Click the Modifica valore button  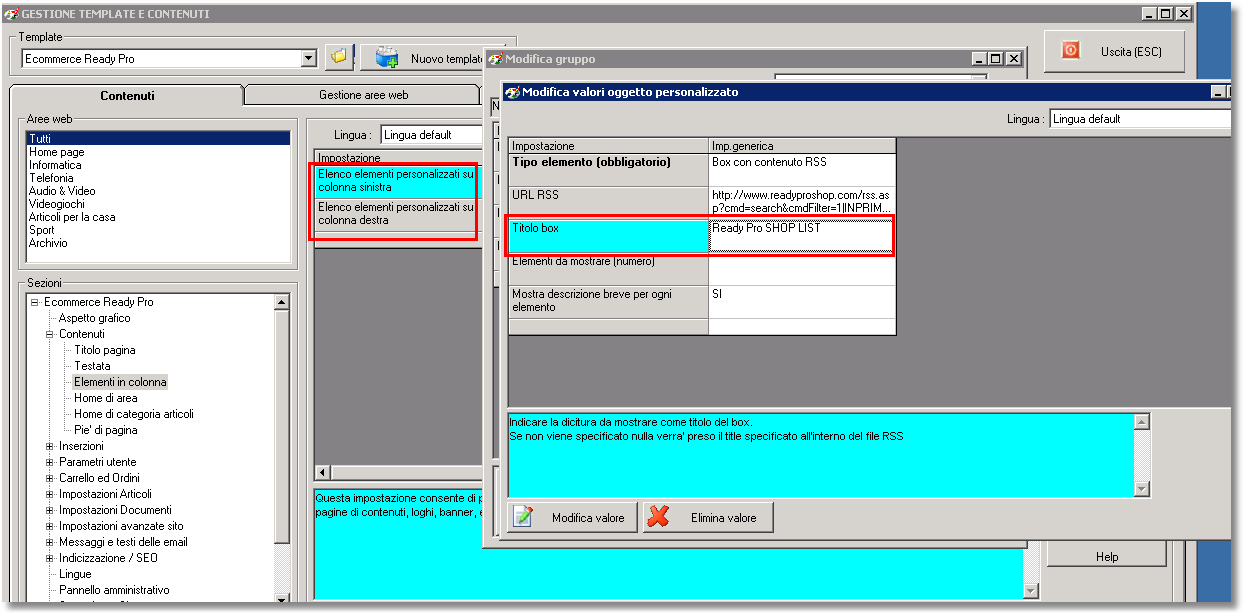click(572, 517)
